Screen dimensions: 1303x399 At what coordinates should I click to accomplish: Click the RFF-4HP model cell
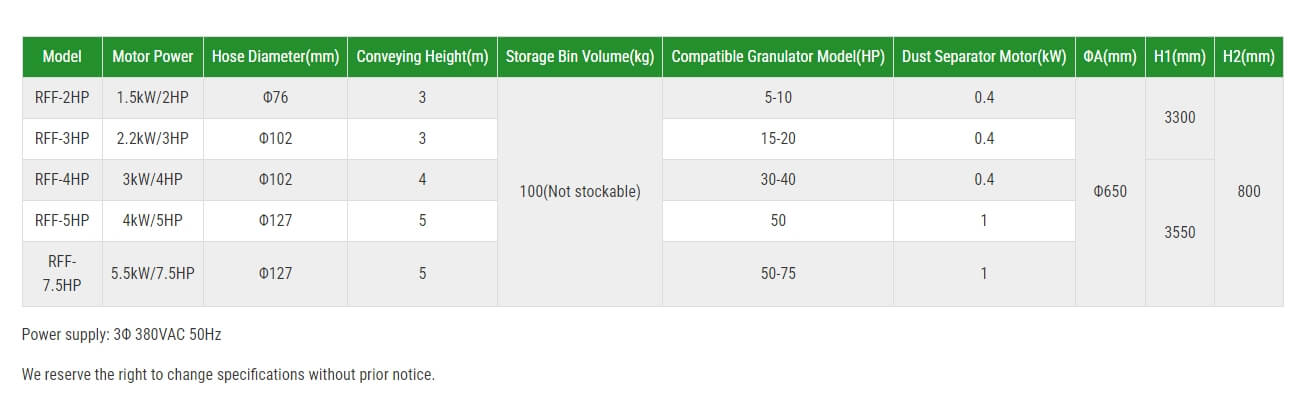(62, 180)
